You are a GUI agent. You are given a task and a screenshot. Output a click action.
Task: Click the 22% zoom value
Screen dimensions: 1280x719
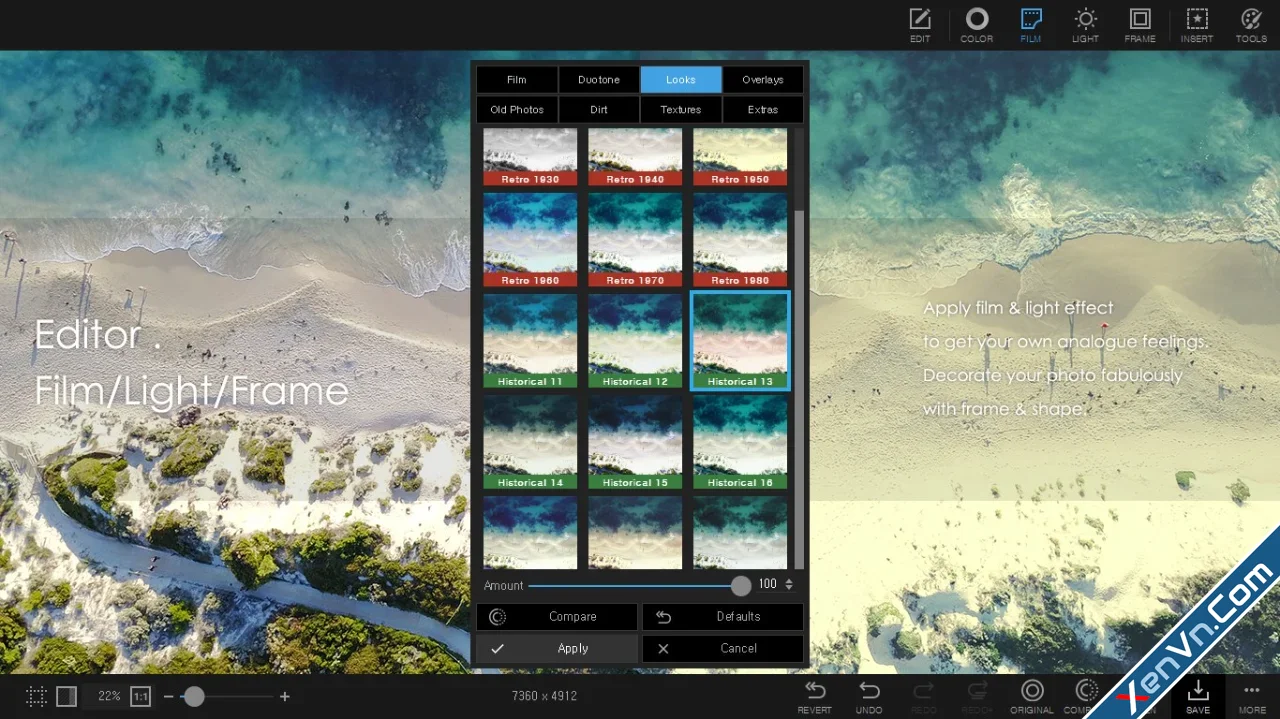[109, 696]
